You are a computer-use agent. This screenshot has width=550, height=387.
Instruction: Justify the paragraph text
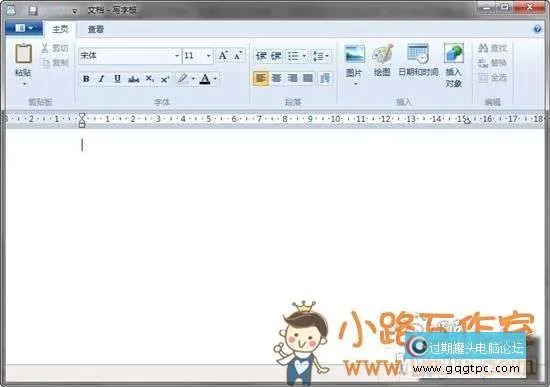tap(308, 78)
